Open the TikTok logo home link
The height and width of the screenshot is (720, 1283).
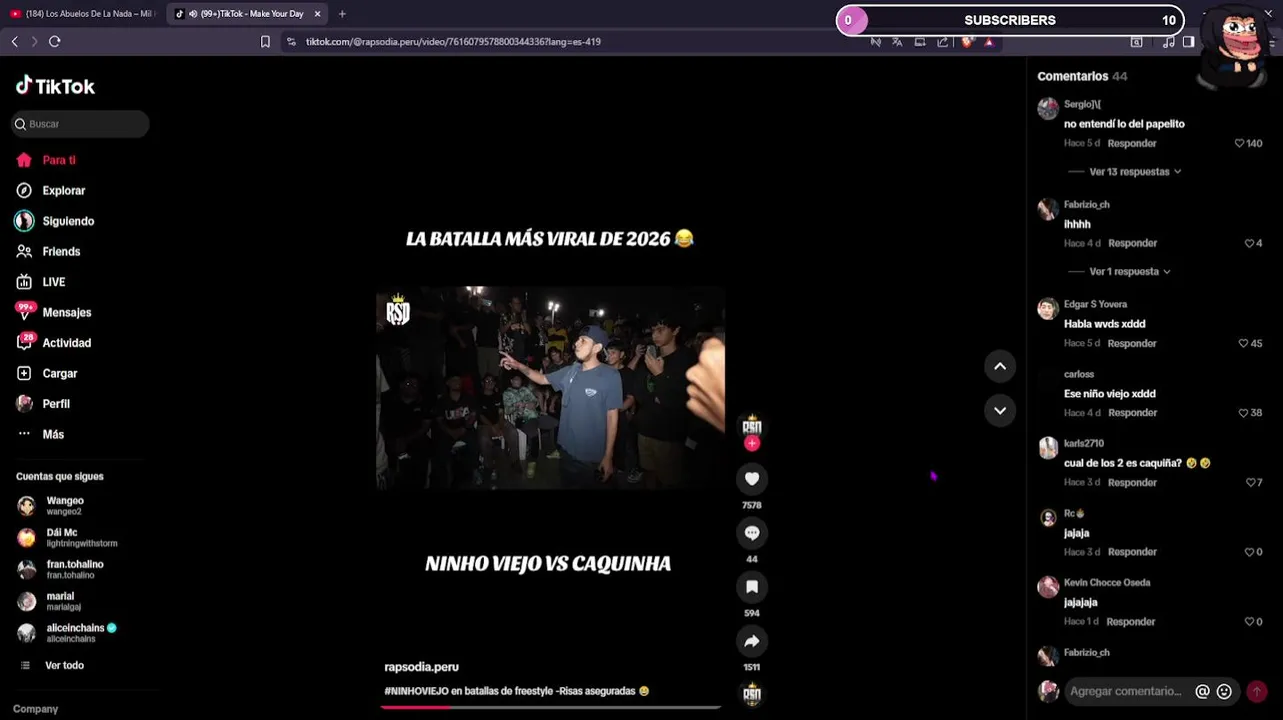click(55, 86)
